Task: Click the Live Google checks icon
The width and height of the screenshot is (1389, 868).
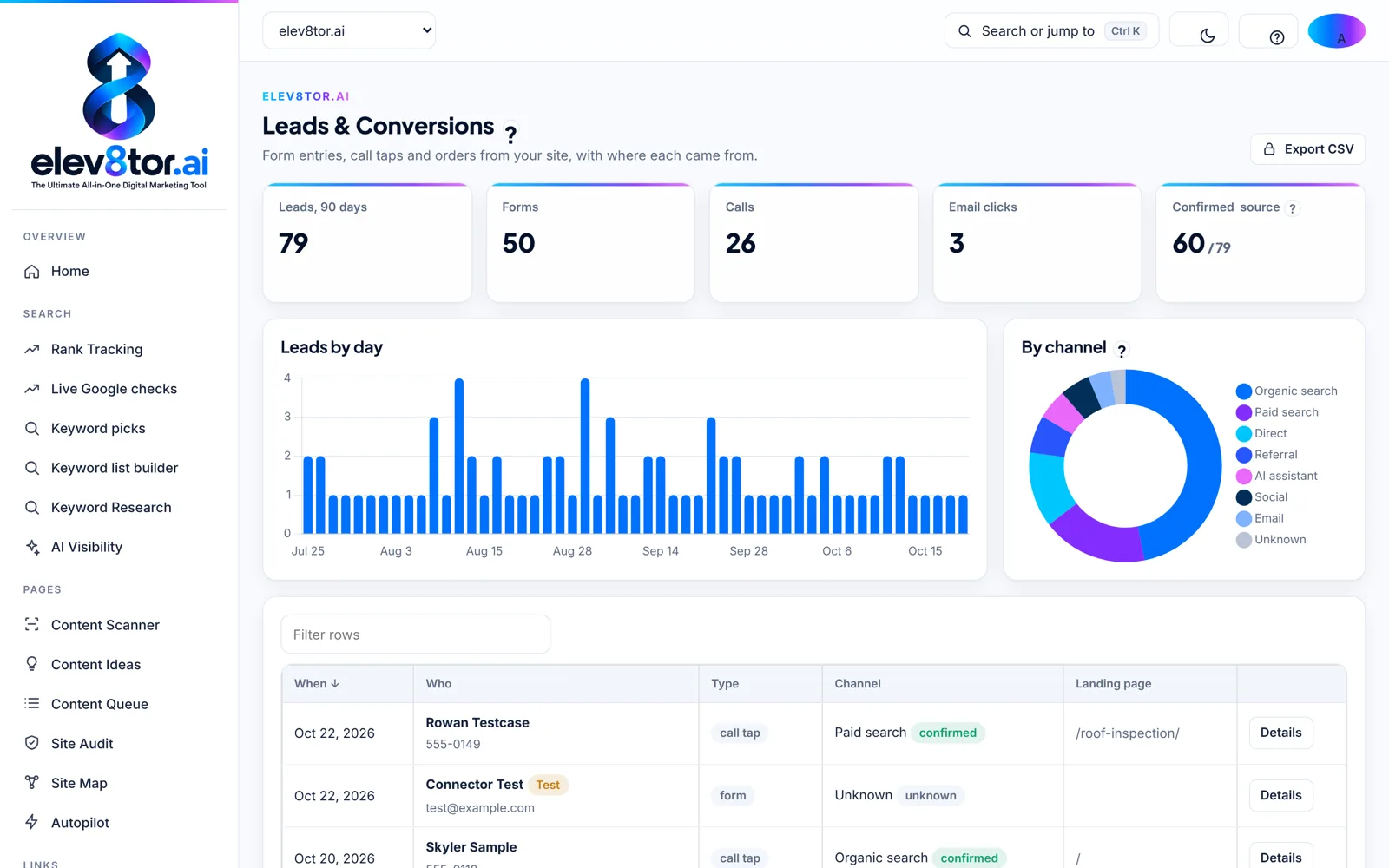Action: point(32,389)
